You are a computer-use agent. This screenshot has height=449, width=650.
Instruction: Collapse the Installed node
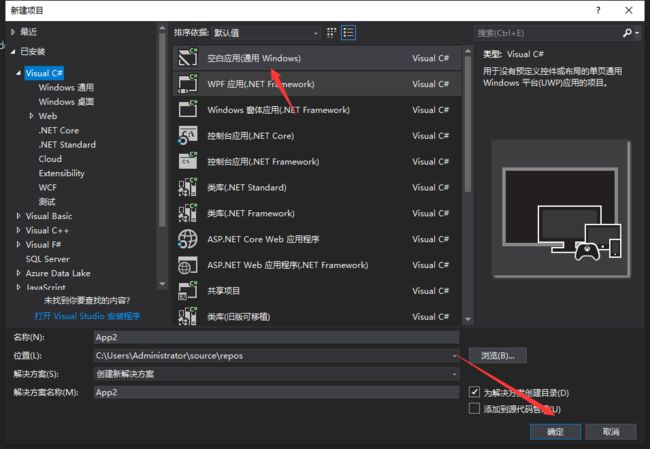coord(13,51)
